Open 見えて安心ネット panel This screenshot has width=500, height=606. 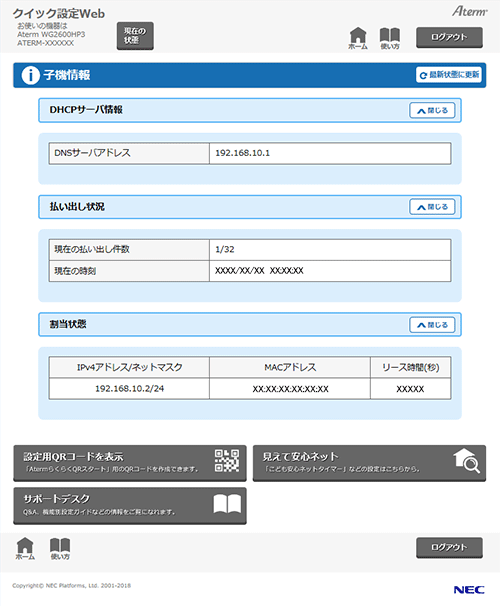369,463
